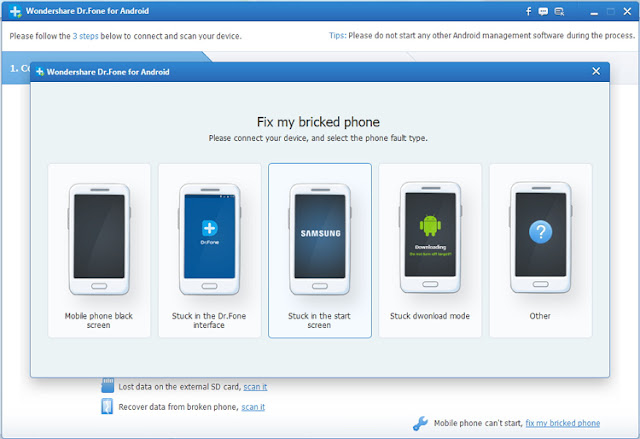Click scan it link for broken phone
The width and height of the screenshot is (640, 439).
point(253,407)
